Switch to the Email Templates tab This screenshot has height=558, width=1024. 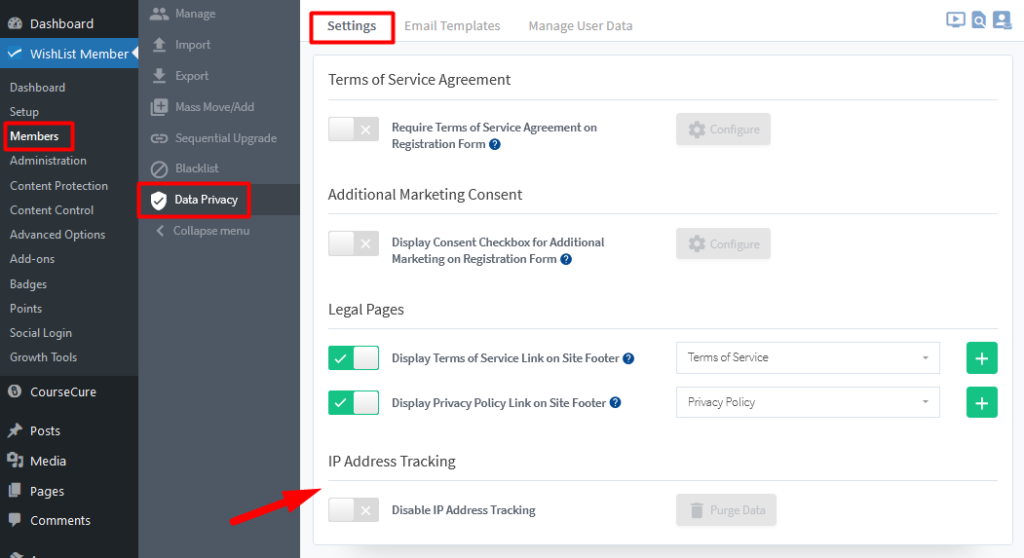452,26
